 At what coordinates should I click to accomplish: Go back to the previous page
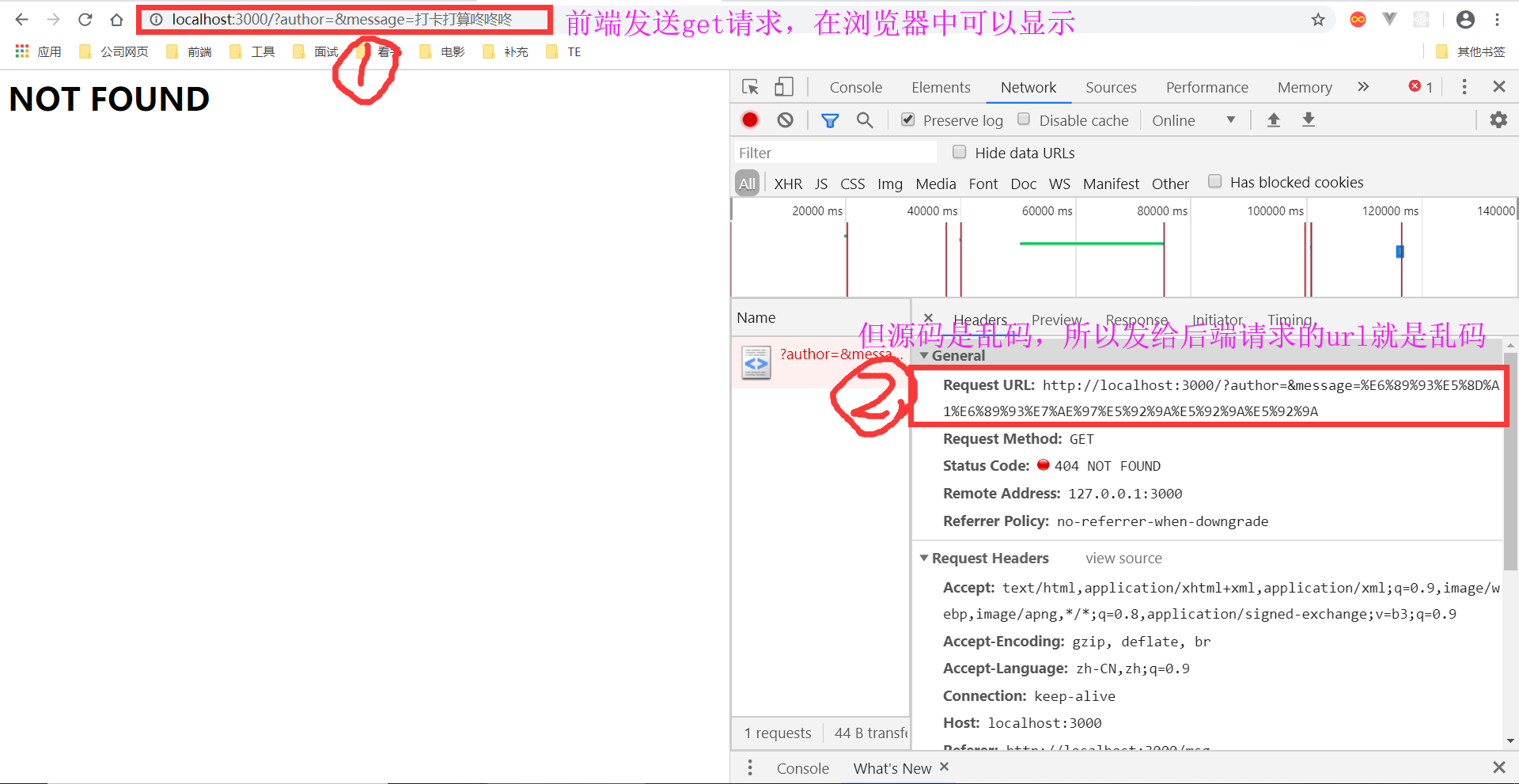click(x=21, y=20)
